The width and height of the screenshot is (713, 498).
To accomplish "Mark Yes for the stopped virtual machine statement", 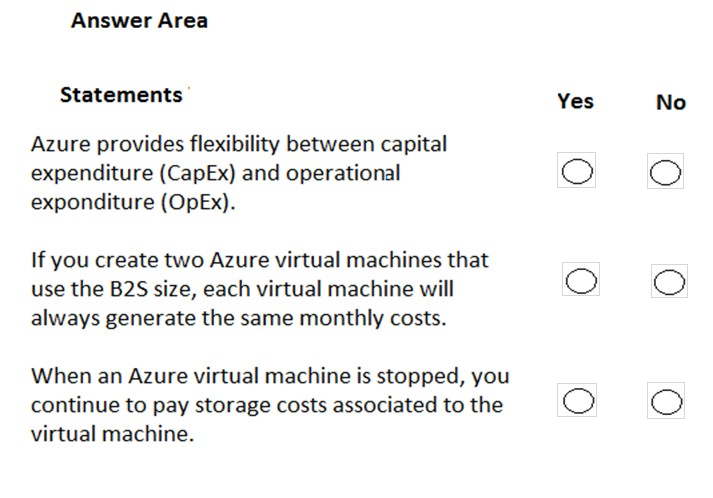I will [580, 400].
